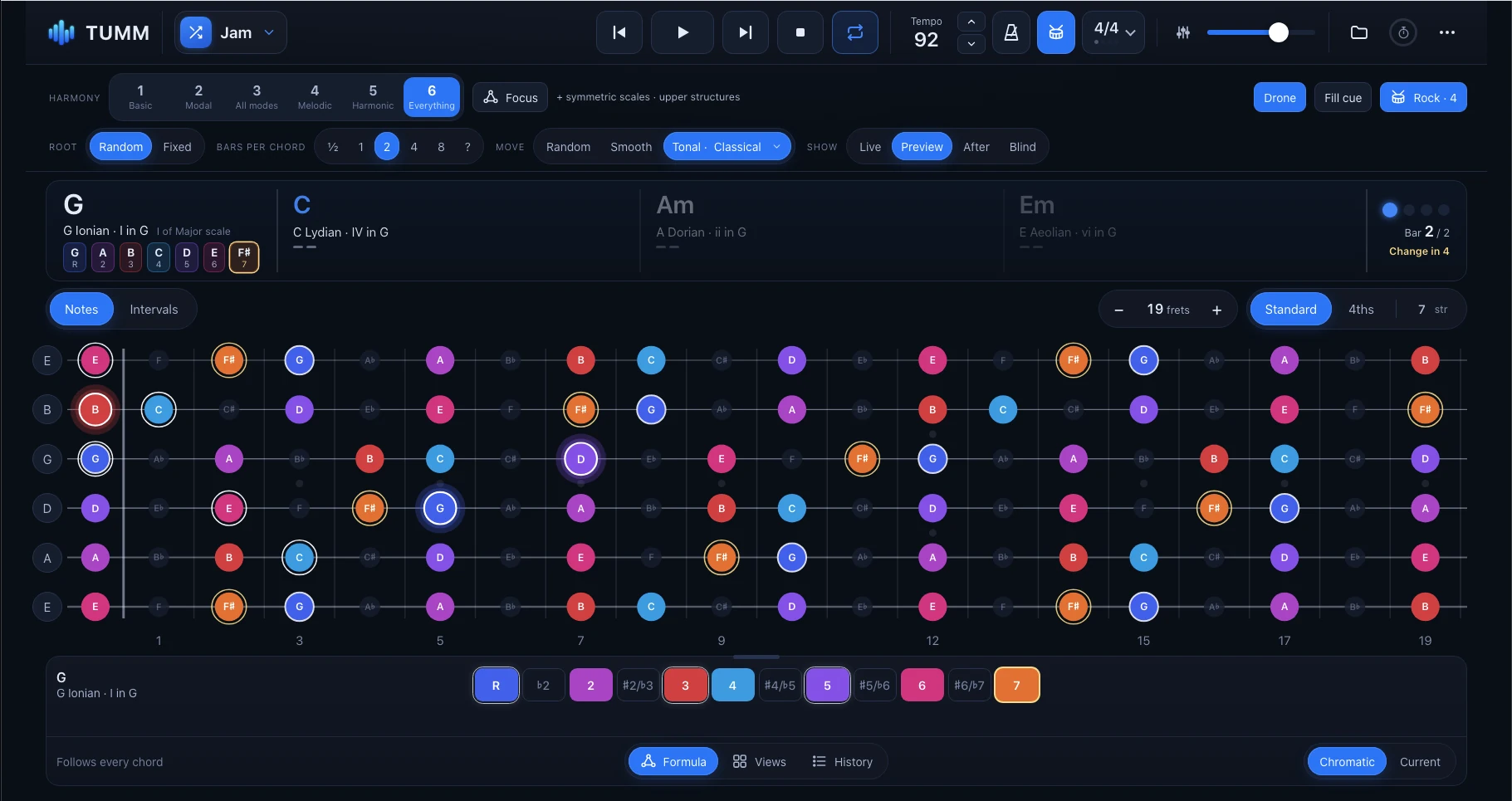Image resolution: width=1512 pixels, height=801 pixels.
Task: Open the three-dot more options menu
Action: click(x=1446, y=32)
